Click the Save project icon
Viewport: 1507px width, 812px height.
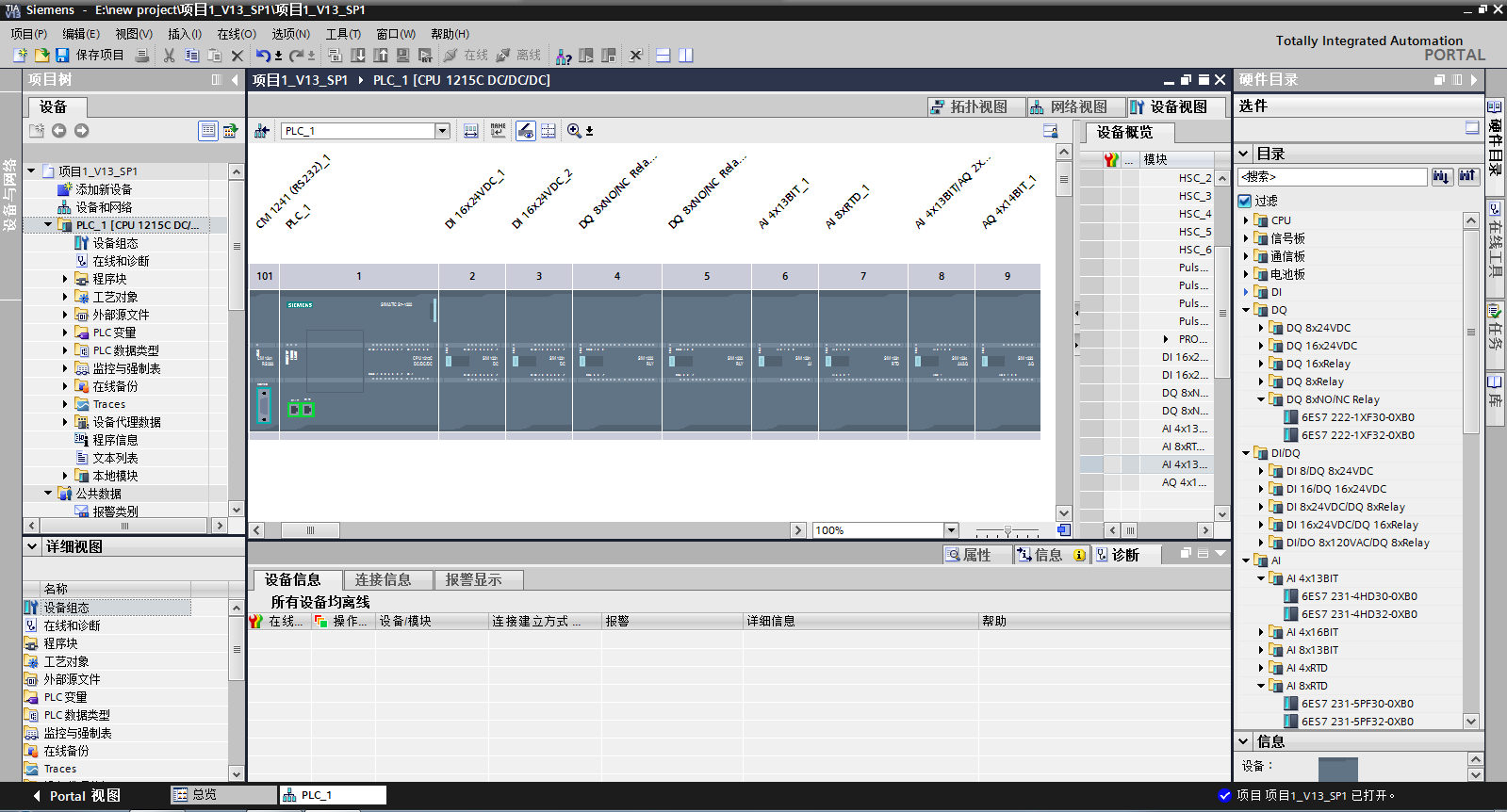point(62,56)
